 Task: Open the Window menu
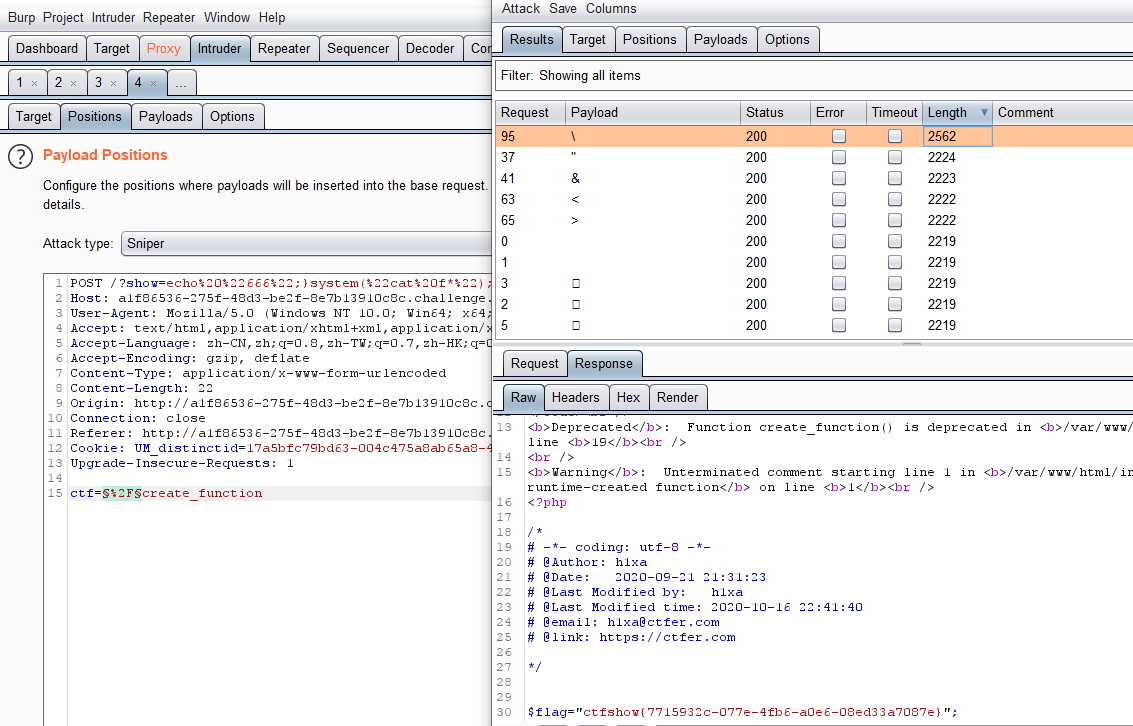[x=227, y=17]
